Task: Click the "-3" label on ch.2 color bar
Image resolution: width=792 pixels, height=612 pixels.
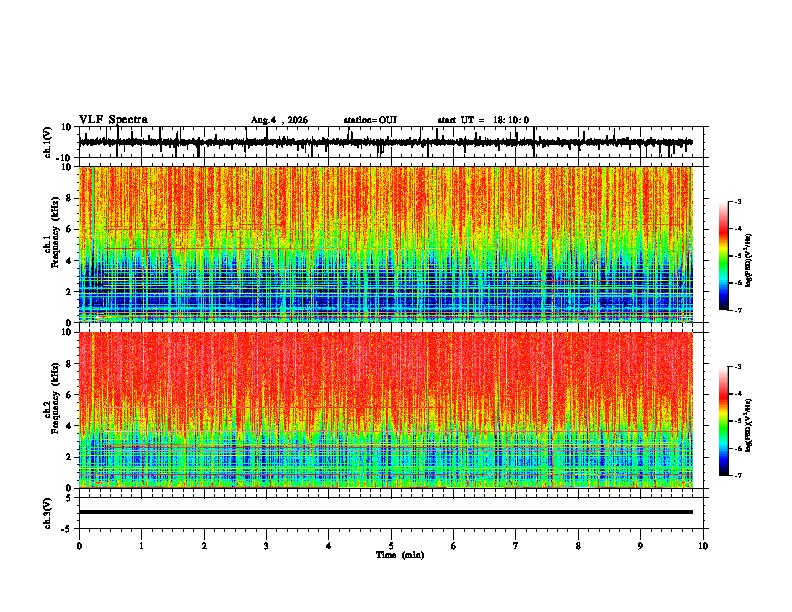Action: (738, 367)
